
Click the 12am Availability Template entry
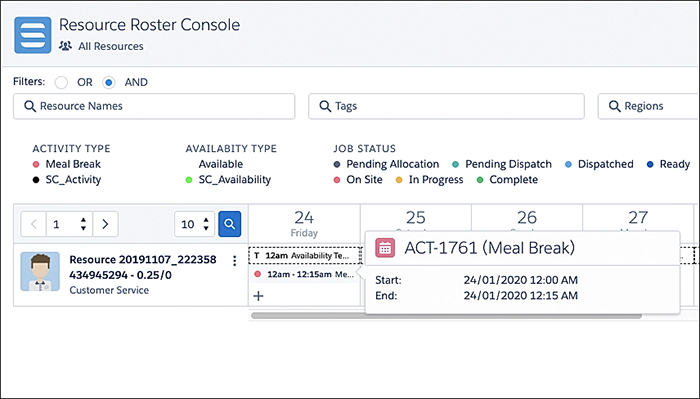304,256
